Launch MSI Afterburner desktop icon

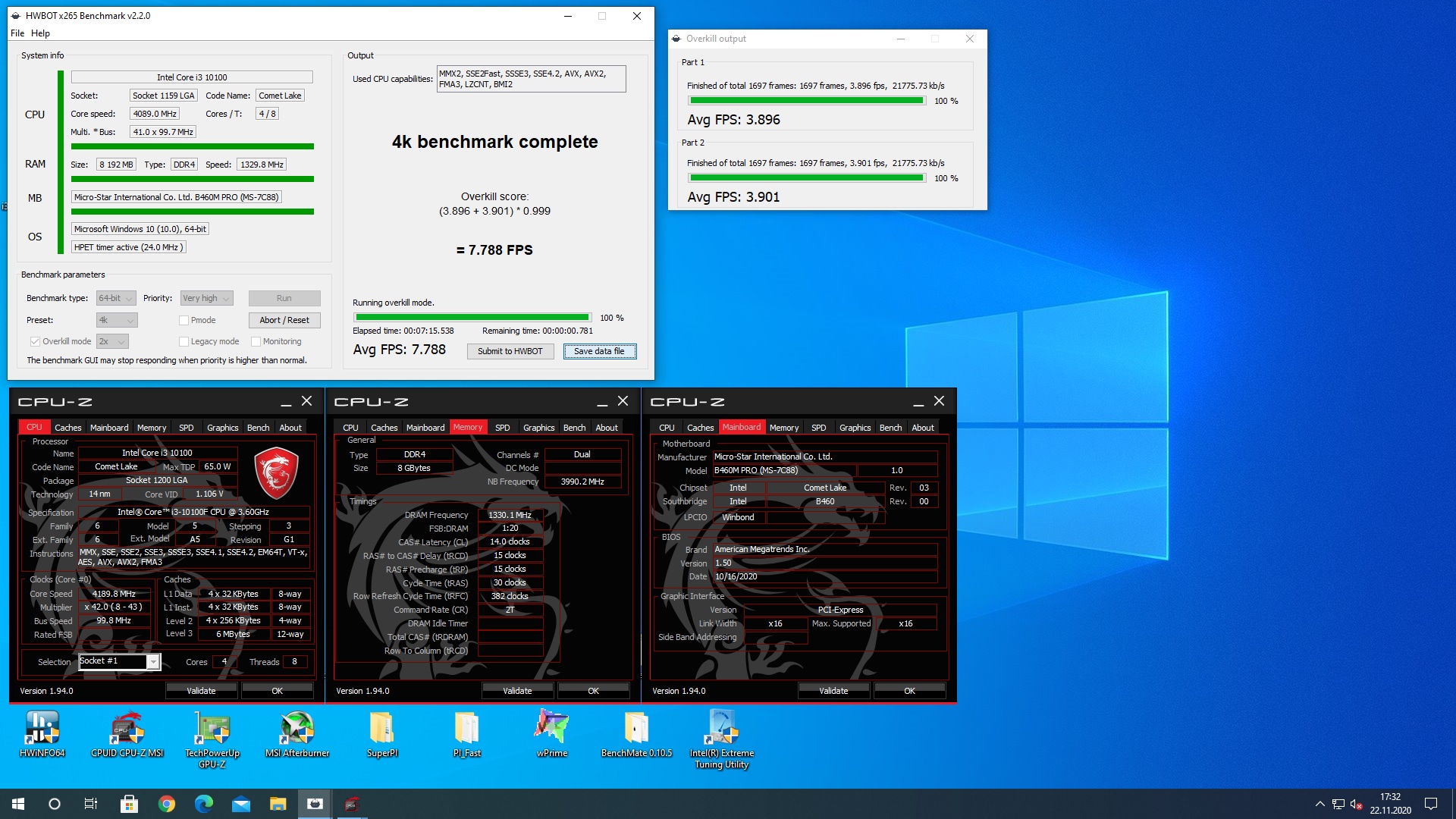[x=297, y=733]
